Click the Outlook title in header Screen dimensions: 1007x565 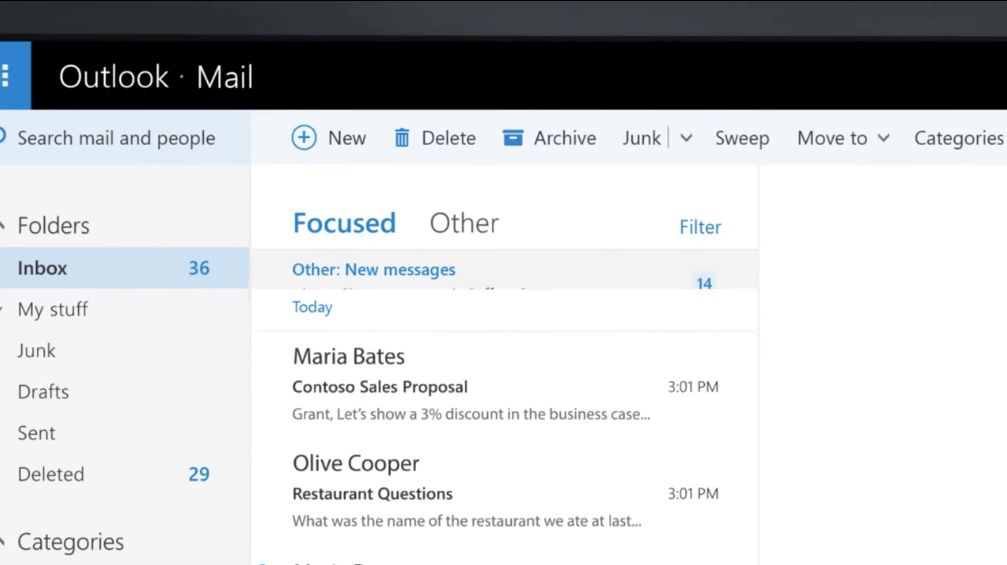[114, 77]
